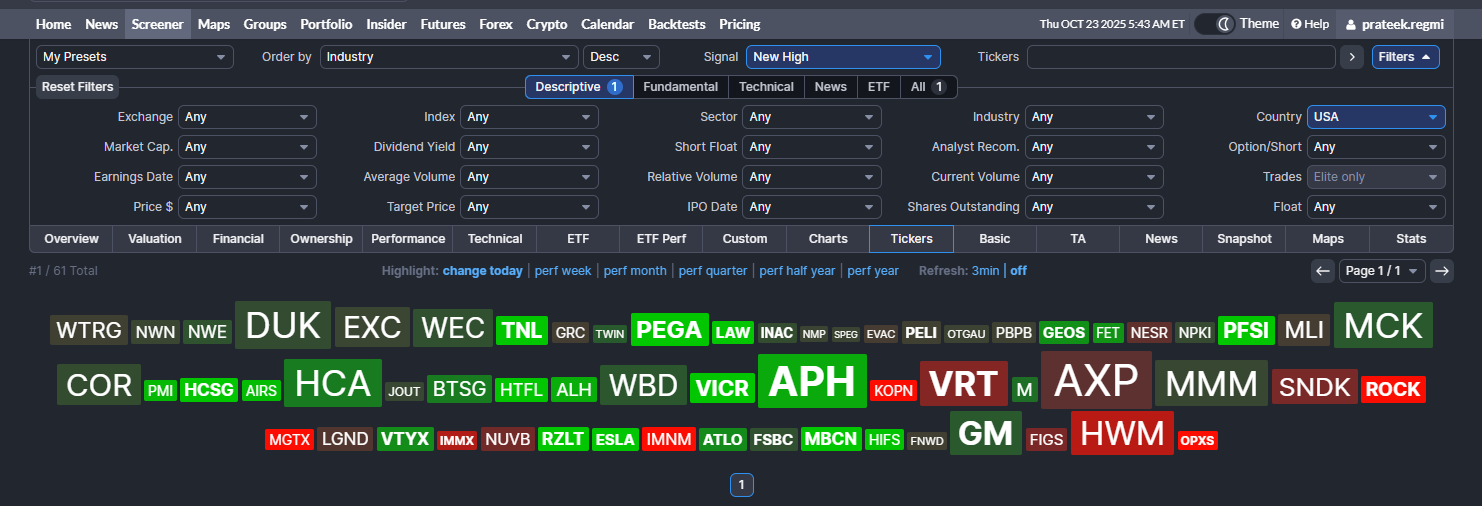Open the APH ticker tile
Viewport: 1482px width, 506px height.
[x=812, y=381]
